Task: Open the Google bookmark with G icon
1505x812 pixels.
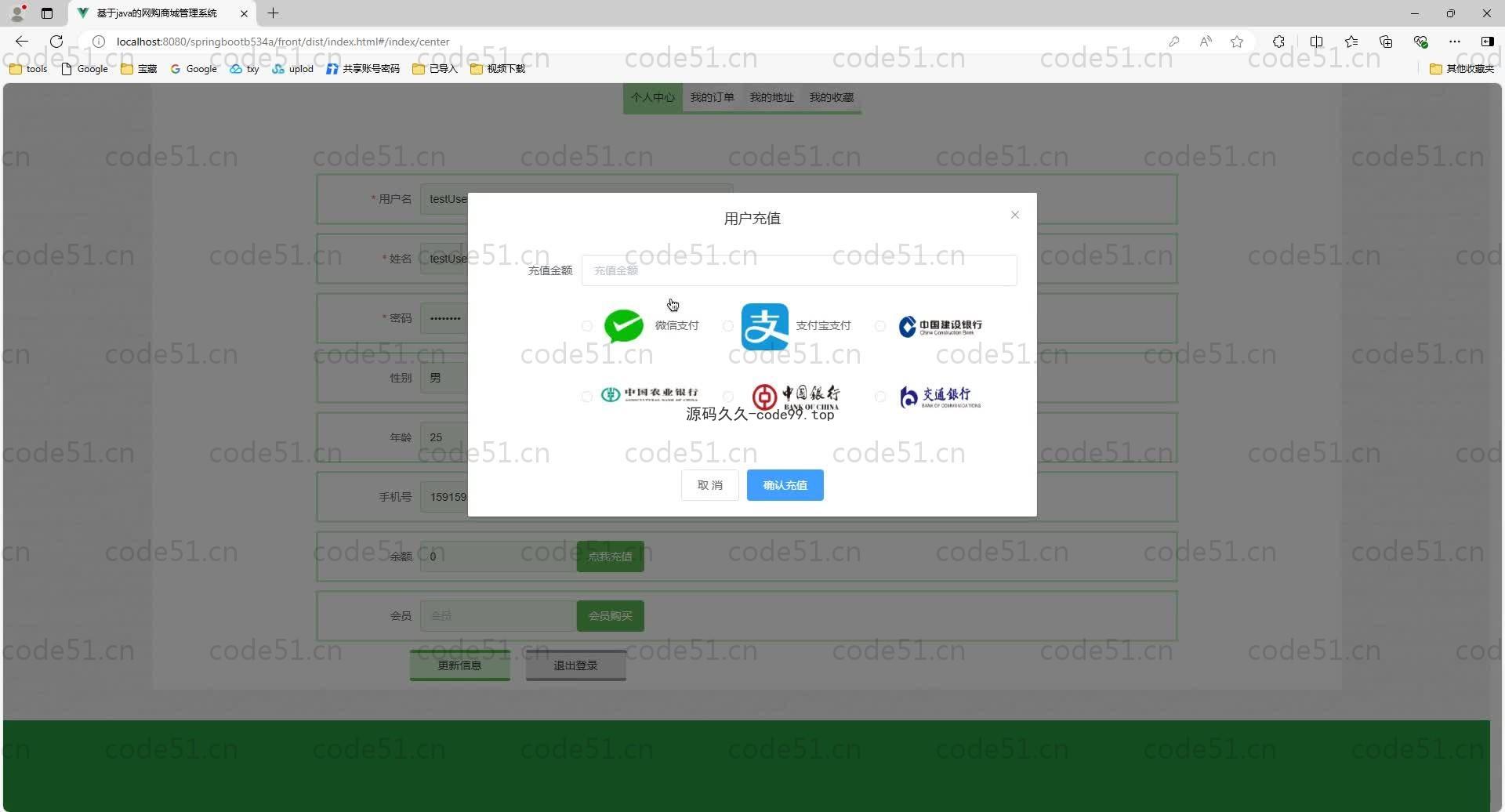Action: pyautogui.click(x=194, y=69)
